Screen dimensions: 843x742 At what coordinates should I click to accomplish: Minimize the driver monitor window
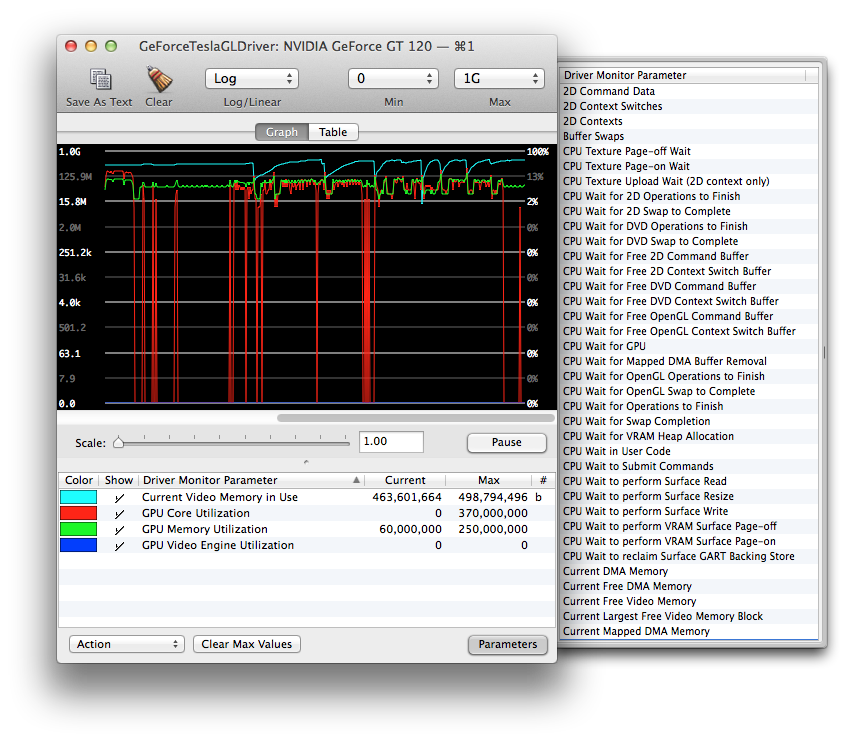pyautogui.click(x=91, y=46)
